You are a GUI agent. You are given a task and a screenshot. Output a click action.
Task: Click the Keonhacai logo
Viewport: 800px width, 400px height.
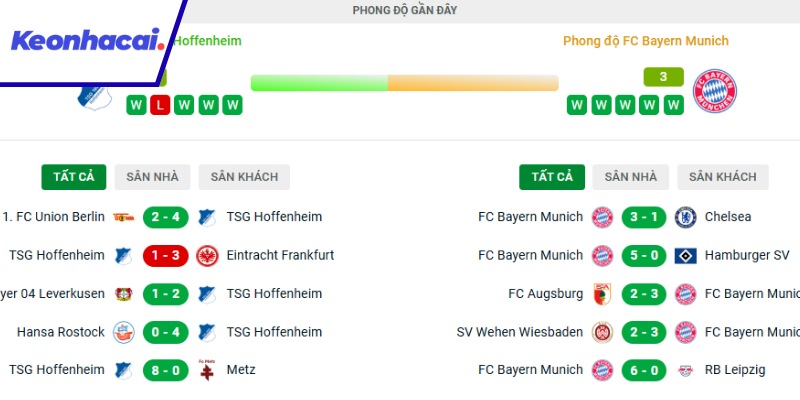pos(87,41)
